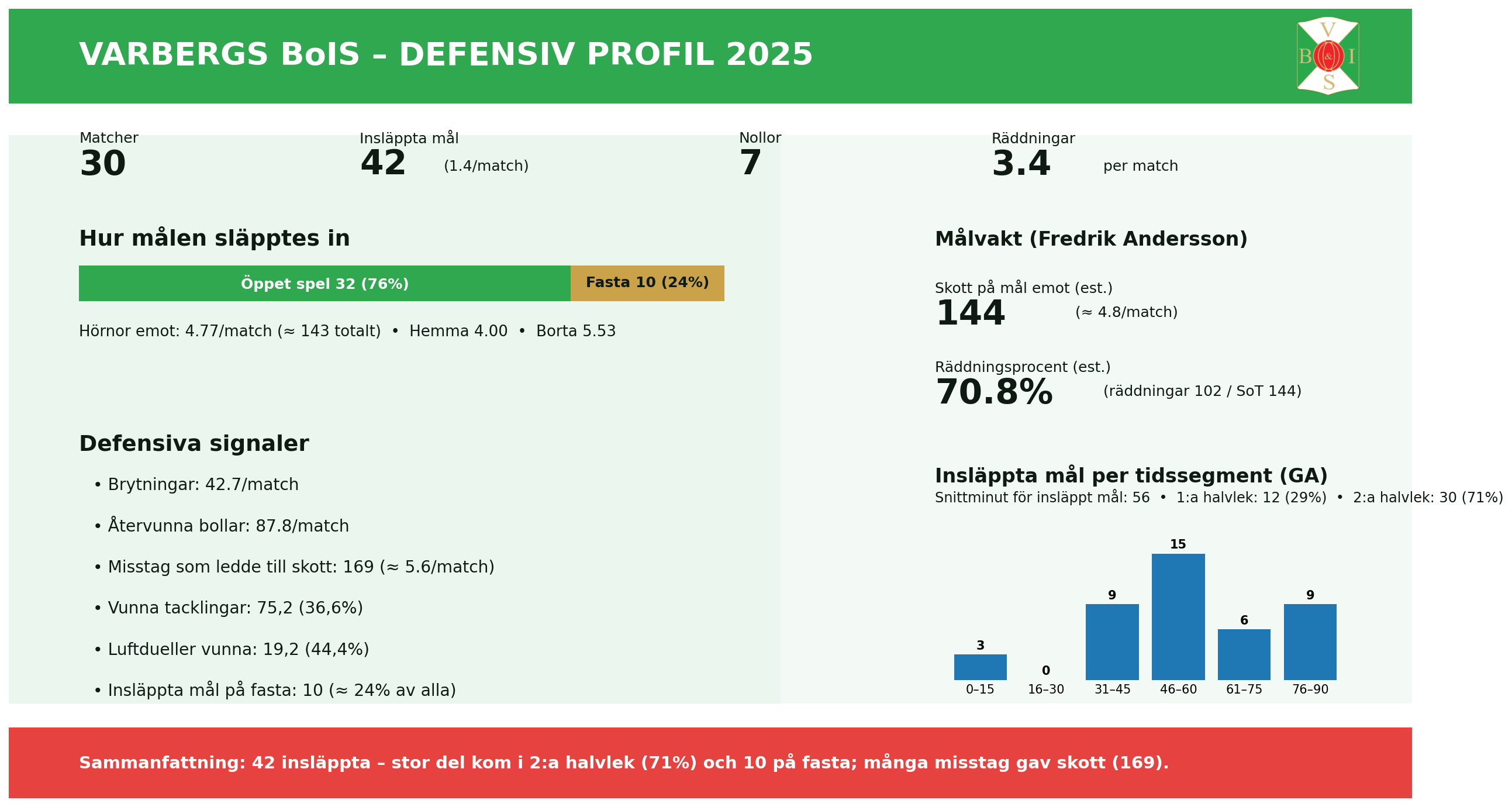Click the 76–90 minute bar
This screenshot has width=1512, height=807.
(1310, 642)
